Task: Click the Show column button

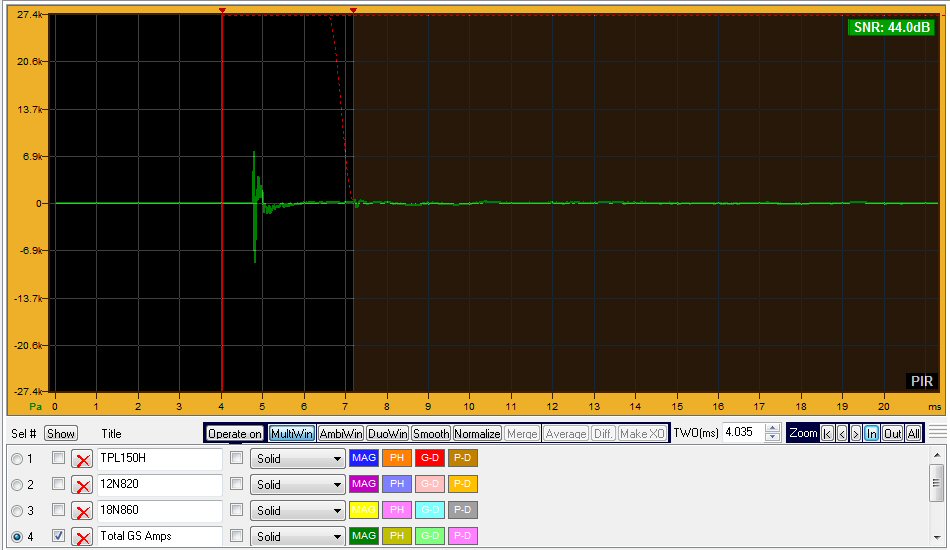Action: (61, 434)
